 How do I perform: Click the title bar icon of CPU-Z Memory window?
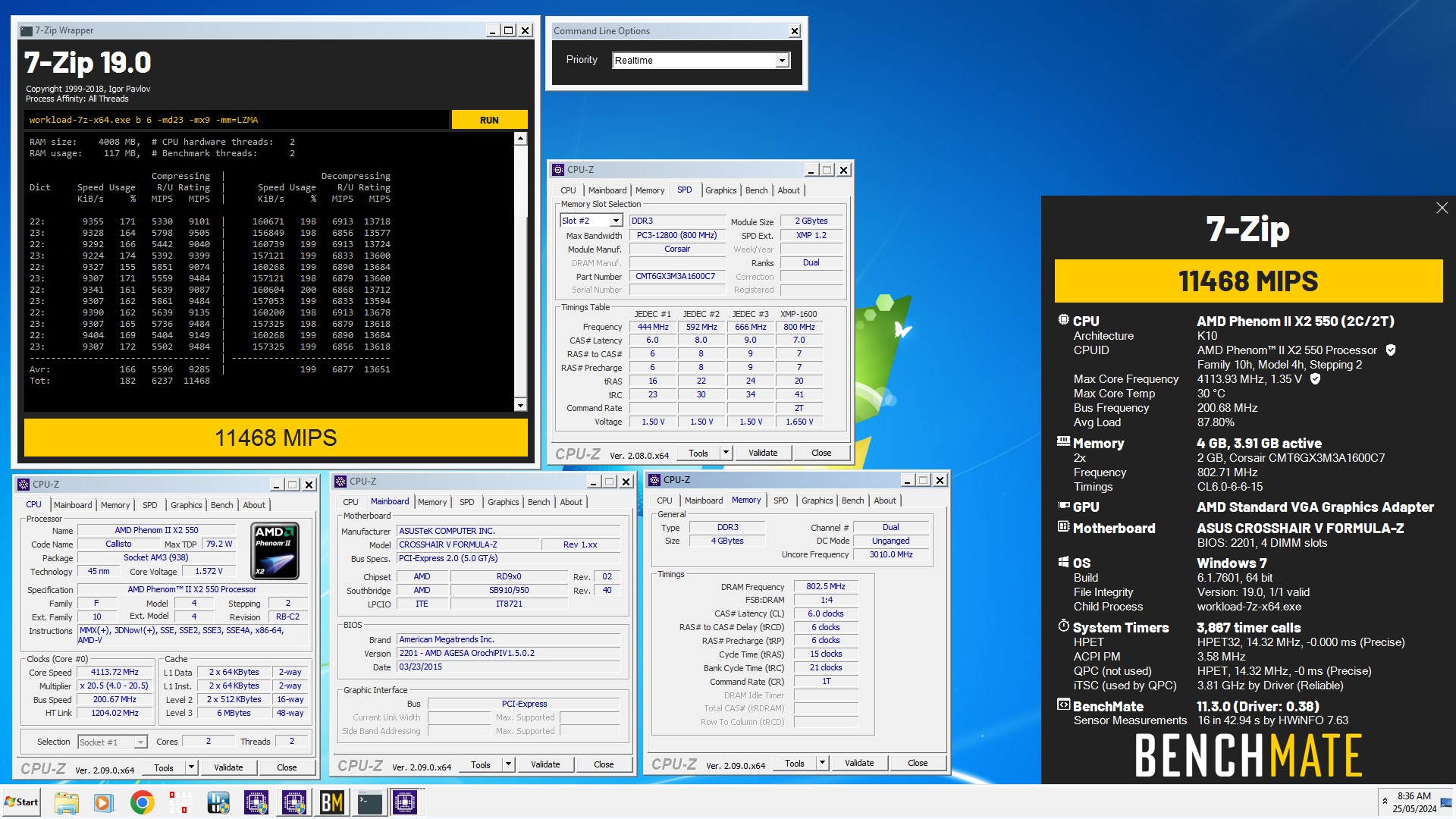655,480
